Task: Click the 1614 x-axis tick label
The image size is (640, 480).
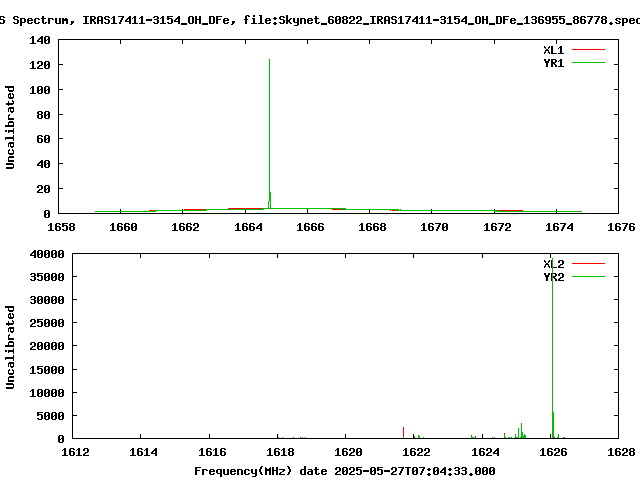Action: 143,452
